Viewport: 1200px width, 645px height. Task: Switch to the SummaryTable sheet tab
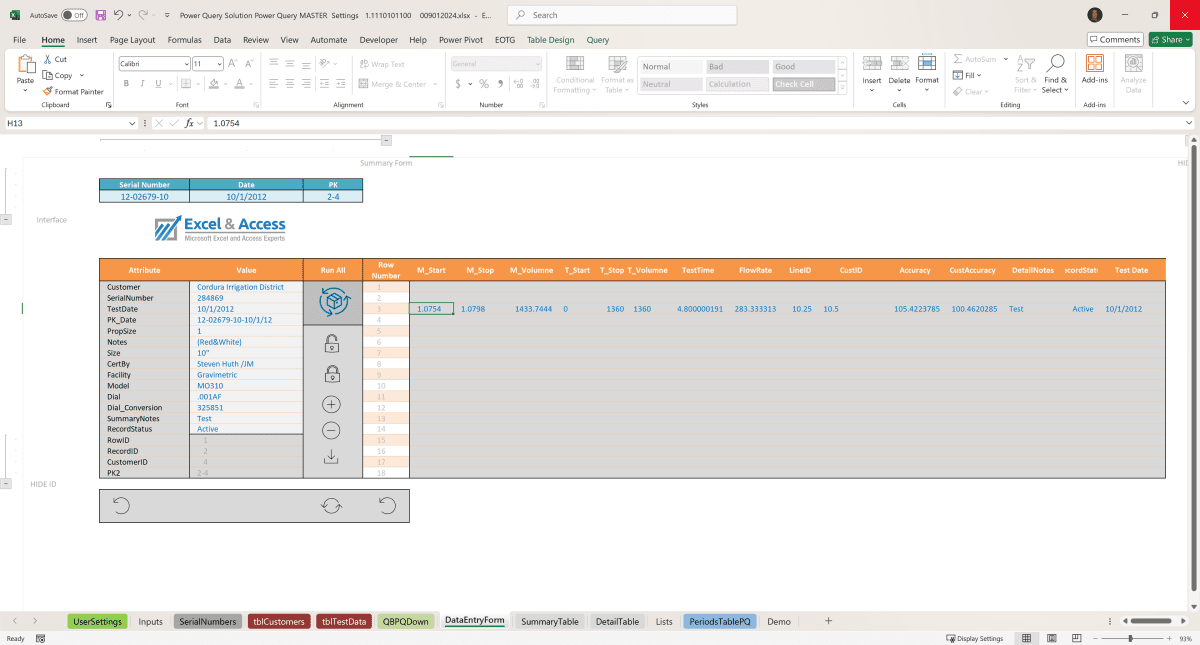[549, 621]
